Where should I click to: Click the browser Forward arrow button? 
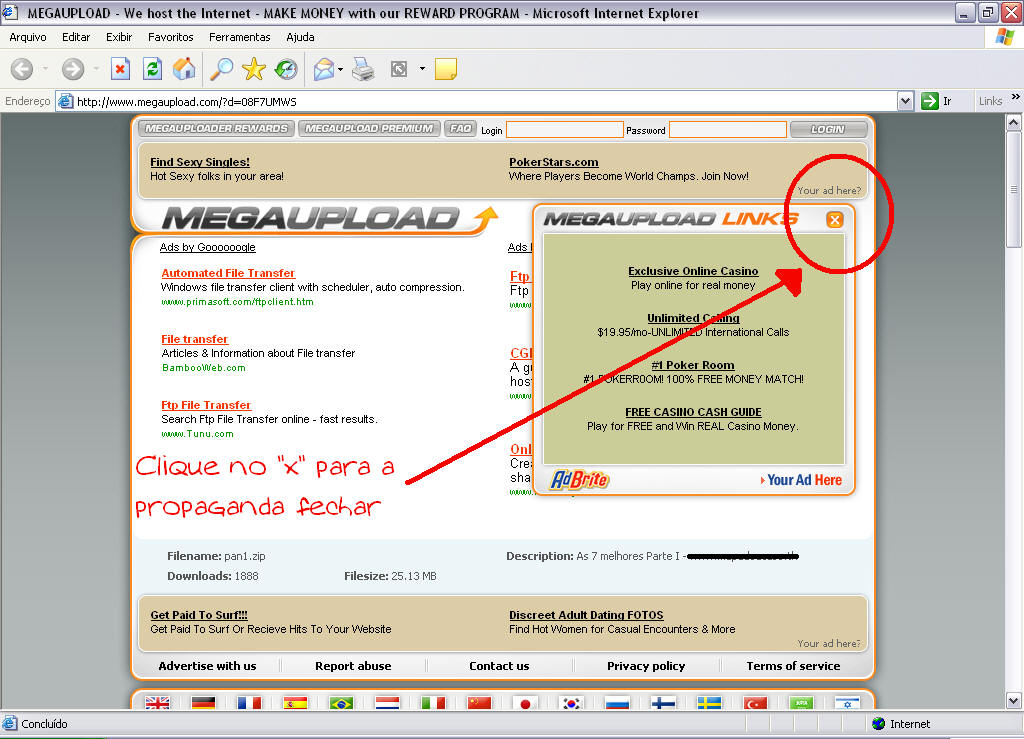(x=72, y=69)
